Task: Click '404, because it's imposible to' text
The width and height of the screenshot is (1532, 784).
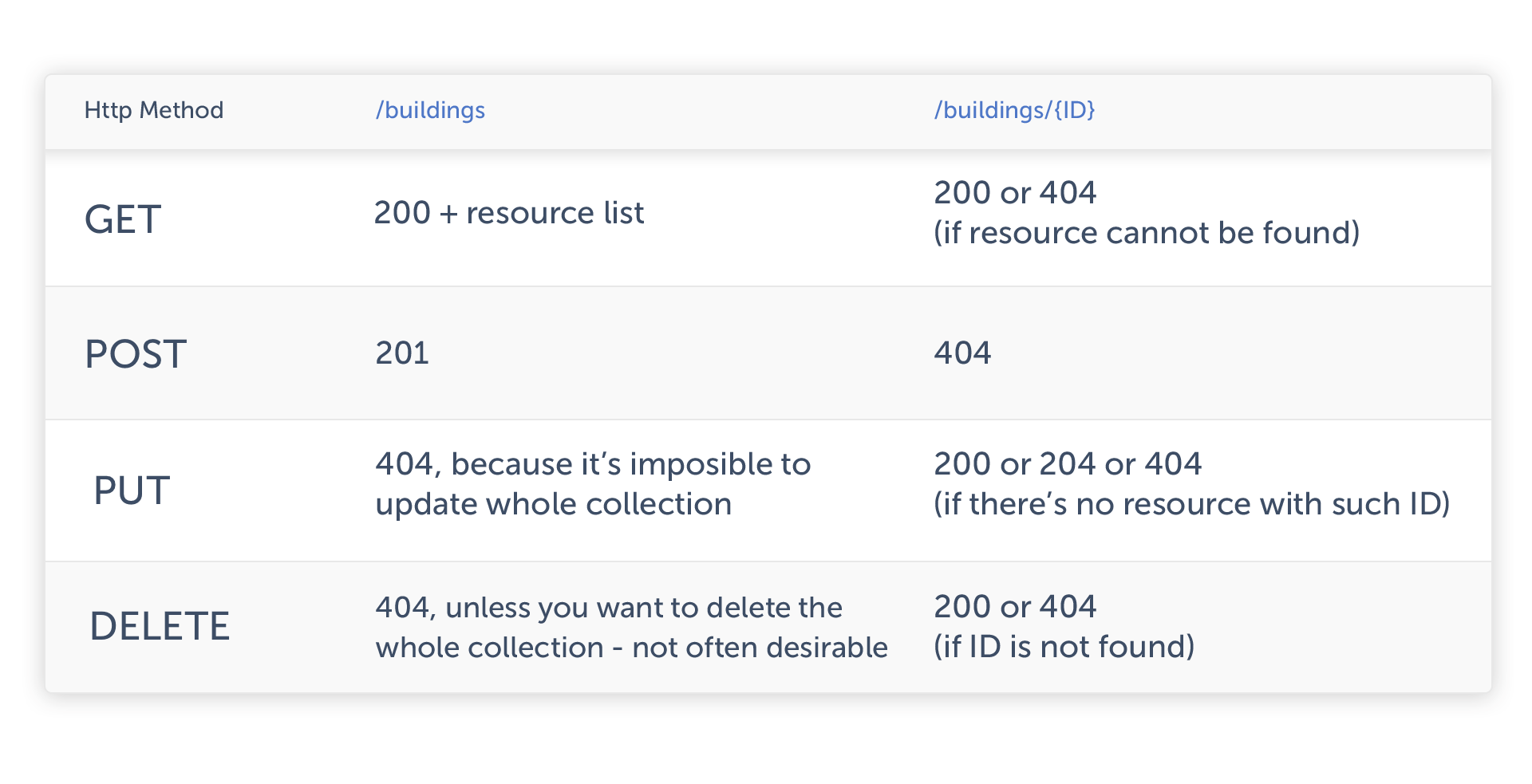Action: [593, 464]
